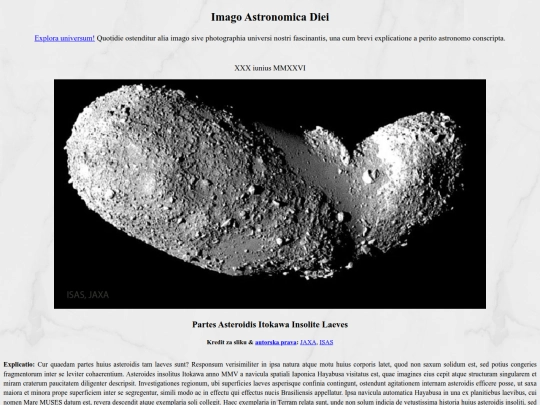Screen dimensions: 540x405
Task: Open the 'Explora universum!' link
Action: (x=64, y=38)
